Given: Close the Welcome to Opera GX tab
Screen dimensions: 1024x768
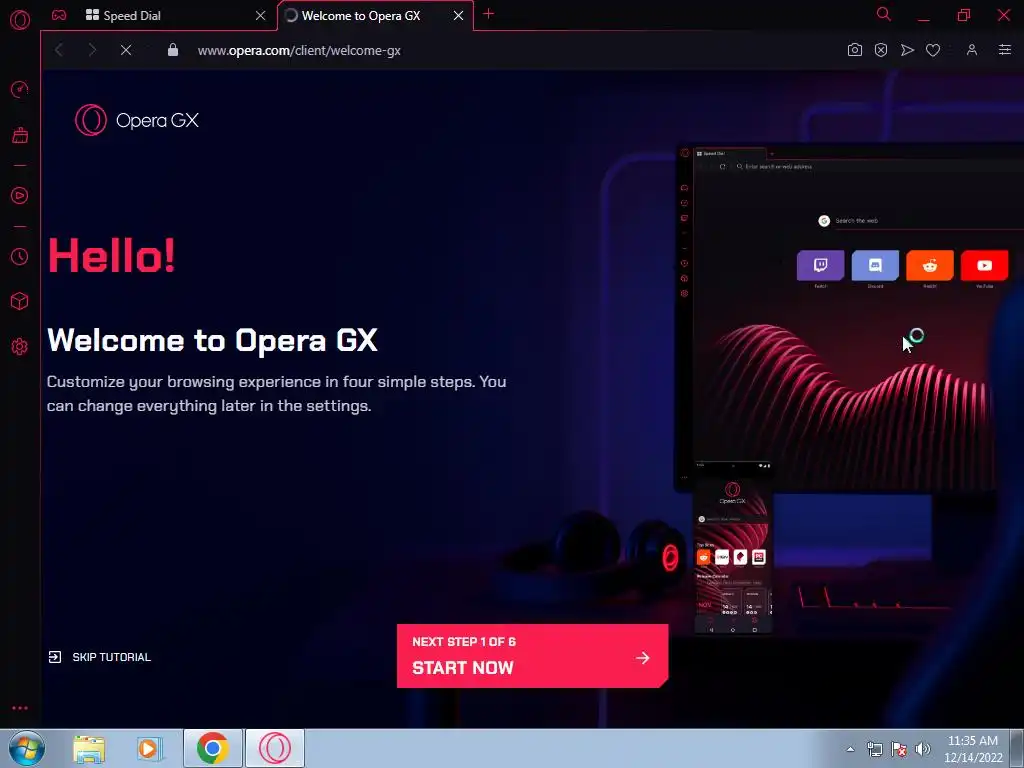Looking at the screenshot, I should (x=458, y=16).
